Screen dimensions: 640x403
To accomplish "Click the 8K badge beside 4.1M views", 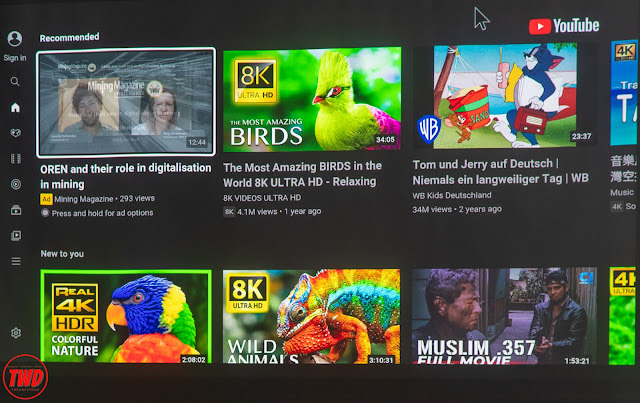I will pyautogui.click(x=229, y=212).
